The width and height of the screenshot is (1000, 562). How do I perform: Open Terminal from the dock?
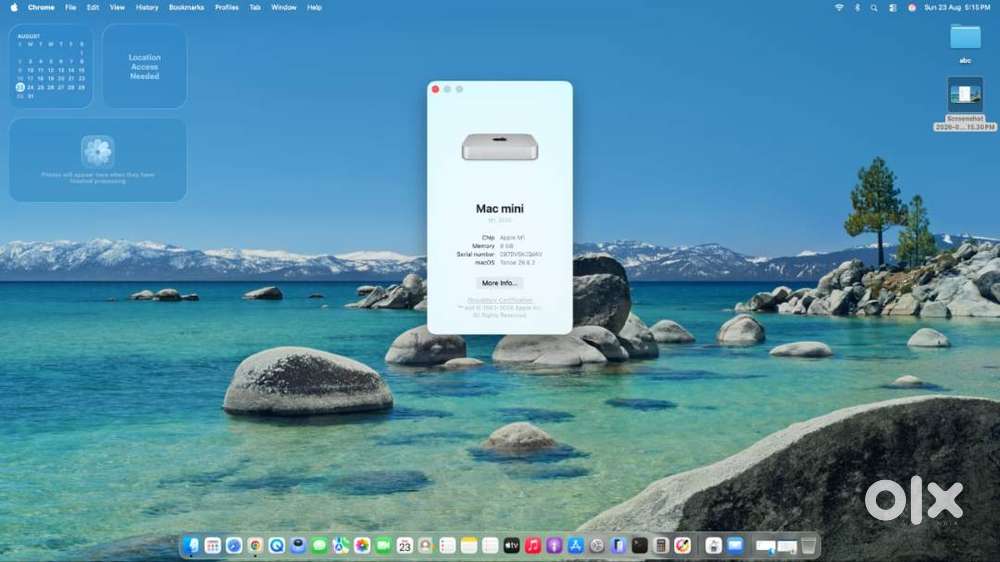pyautogui.click(x=640, y=545)
